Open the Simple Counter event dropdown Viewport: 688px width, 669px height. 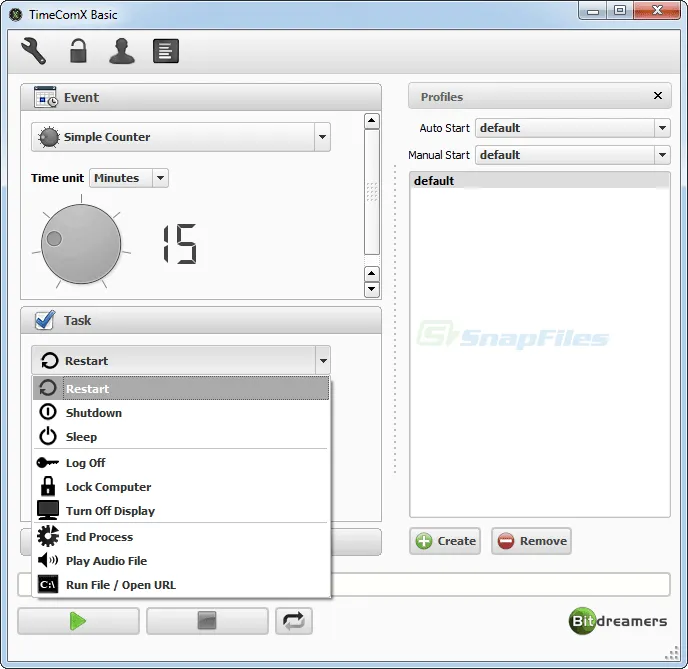[x=181, y=137]
